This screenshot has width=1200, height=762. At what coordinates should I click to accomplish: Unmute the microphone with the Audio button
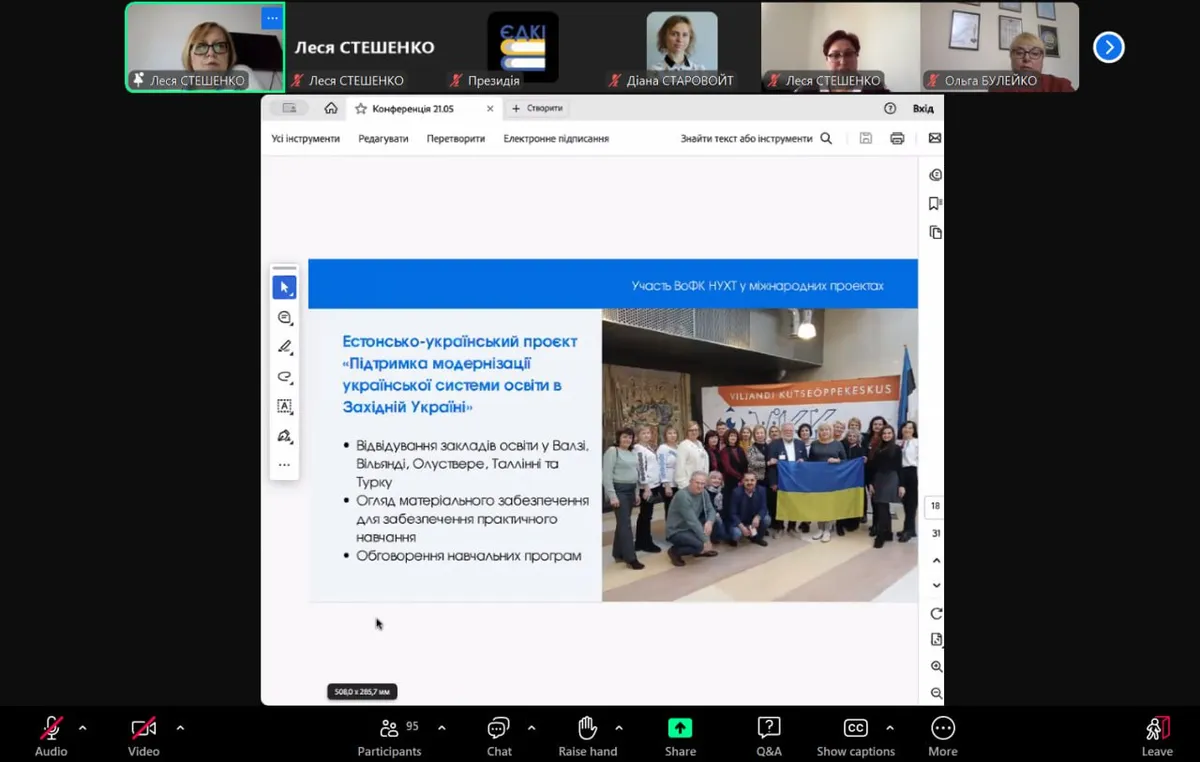point(51,736)
